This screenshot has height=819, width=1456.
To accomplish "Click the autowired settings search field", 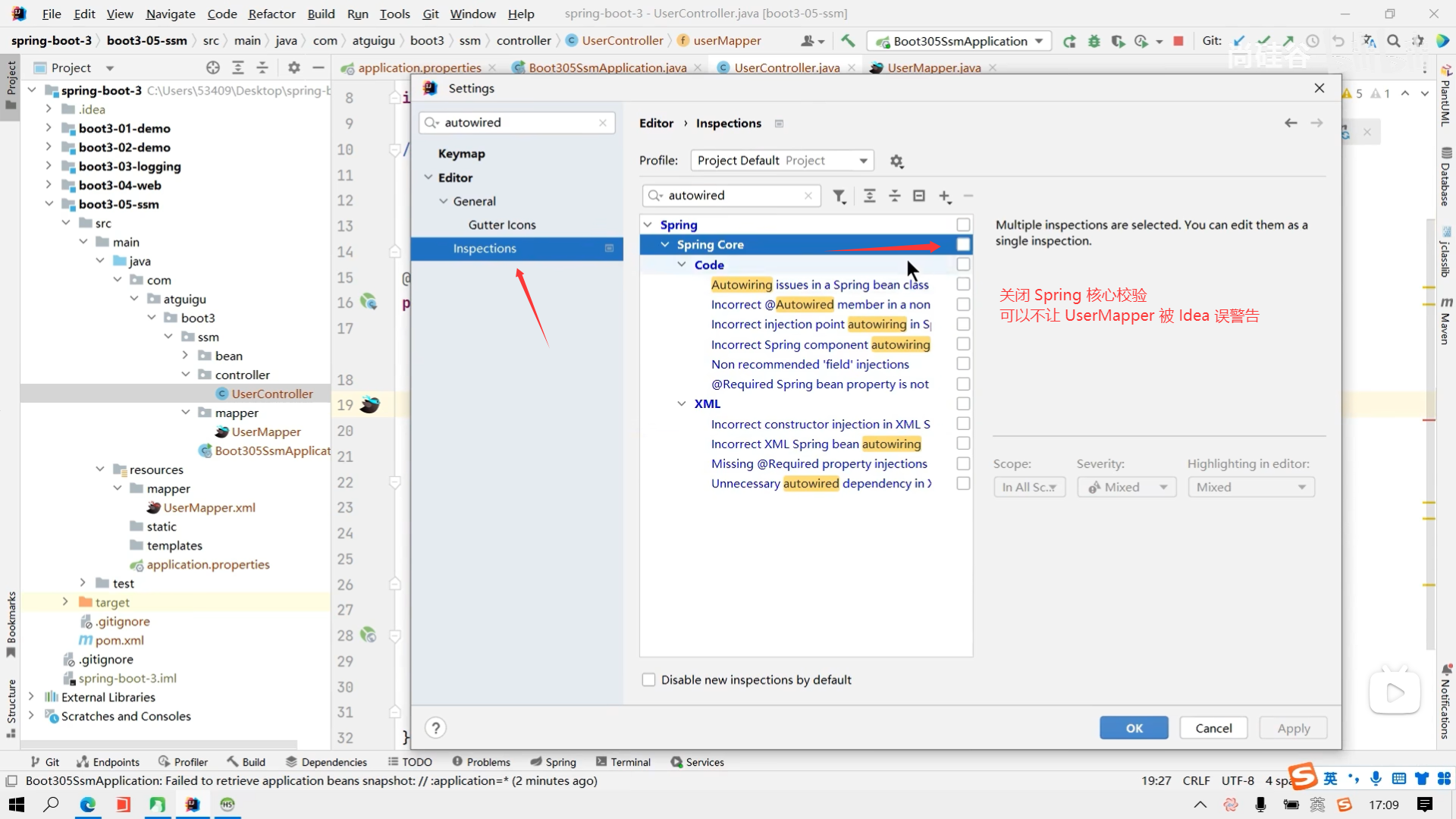I will 516,122.
